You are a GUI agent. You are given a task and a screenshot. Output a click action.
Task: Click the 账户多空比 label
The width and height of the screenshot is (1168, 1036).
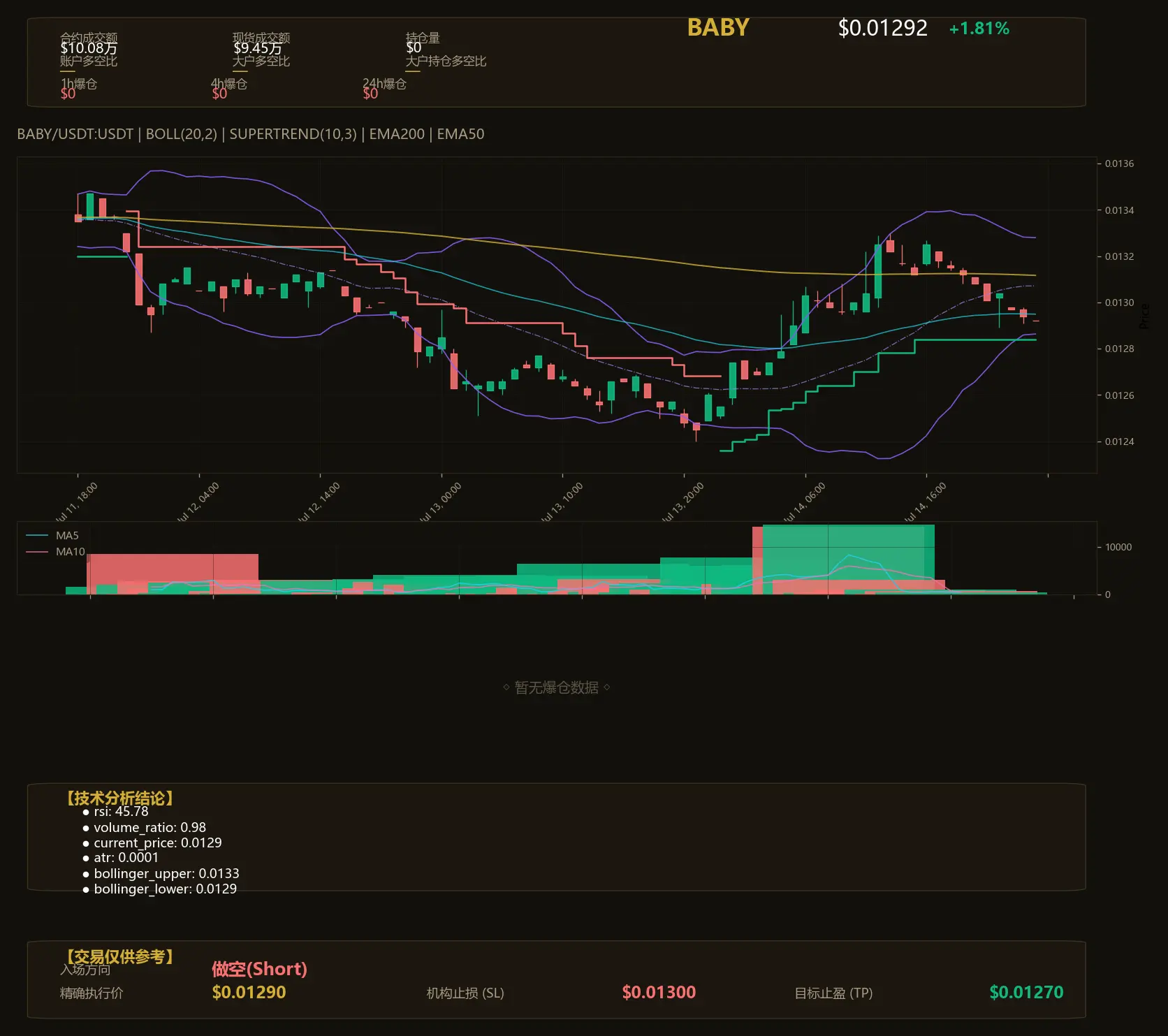click(x=89, y=61)
